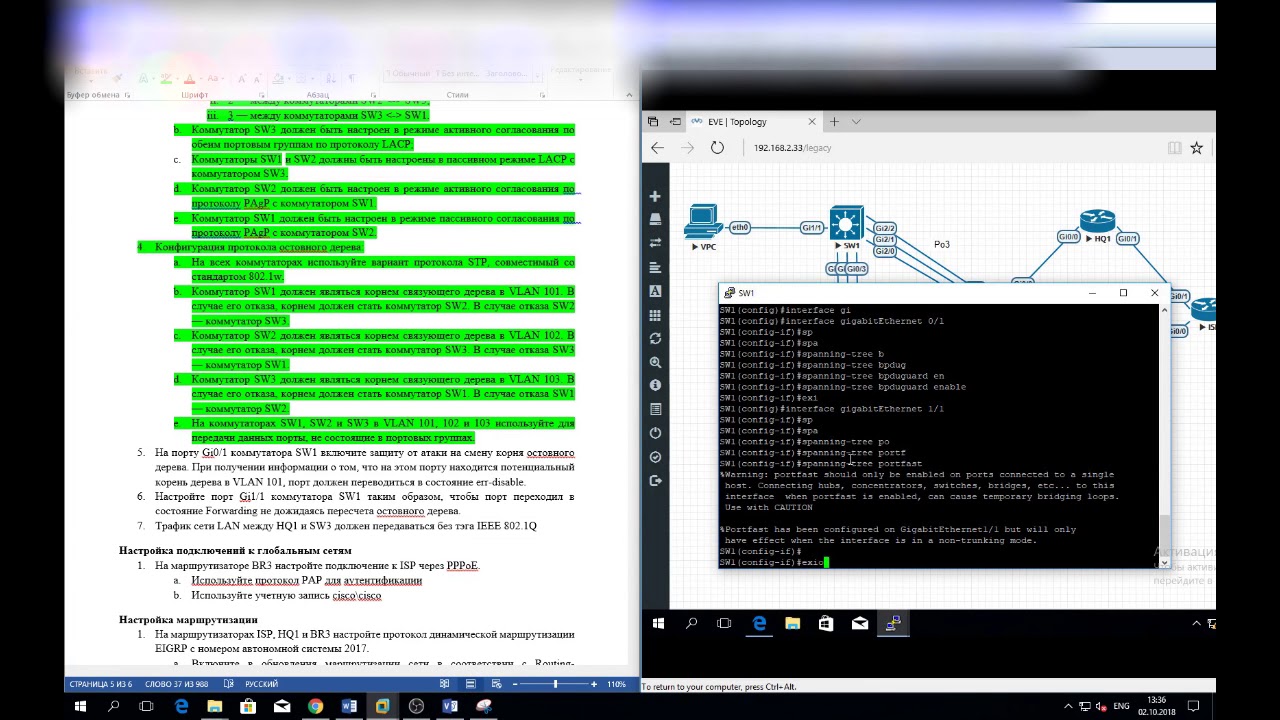Collapse the Word ribbon with the chevron
The image size is (1280, 720).
pos(630,95)
